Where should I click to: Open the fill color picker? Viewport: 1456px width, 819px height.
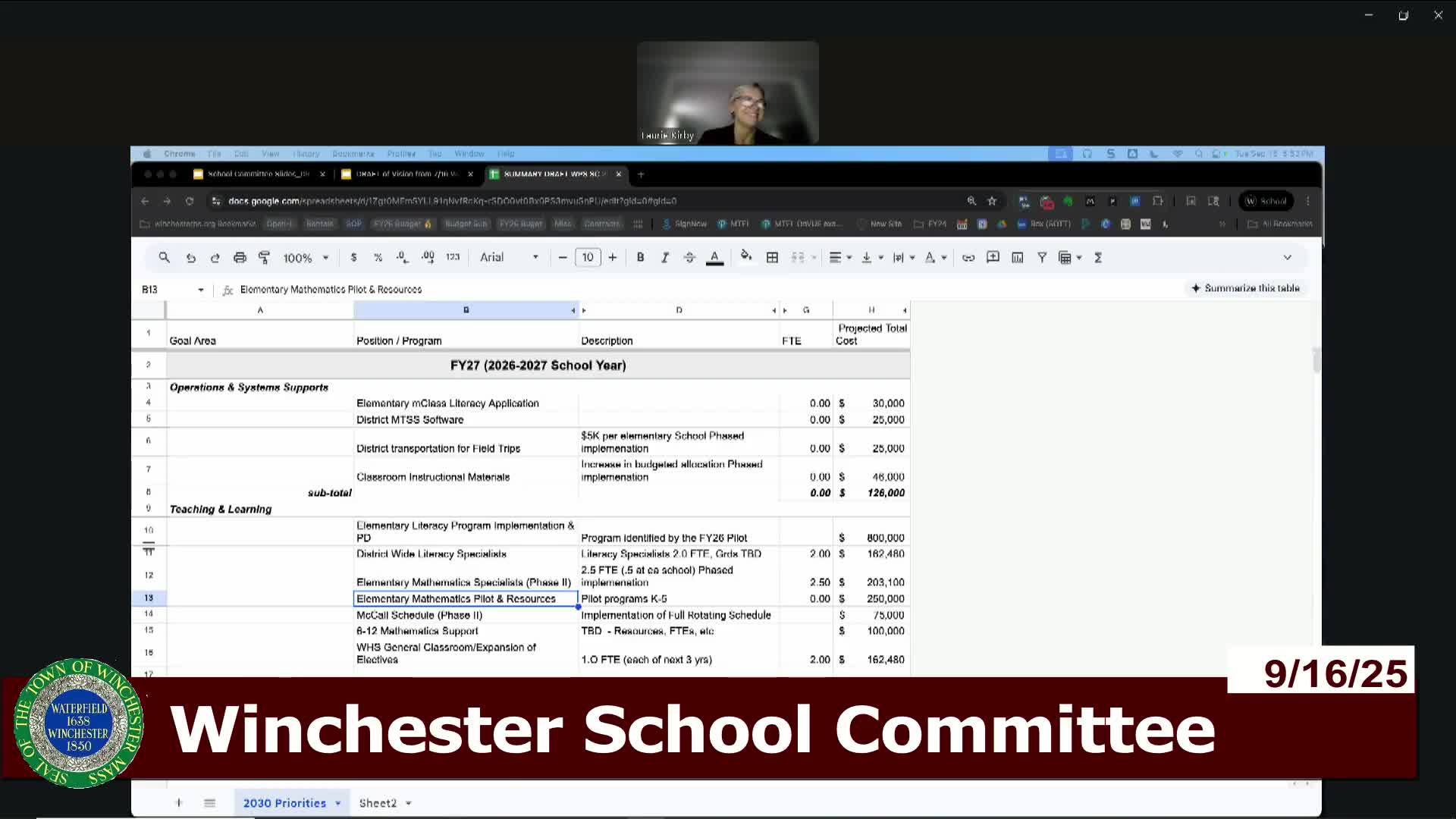746,257
